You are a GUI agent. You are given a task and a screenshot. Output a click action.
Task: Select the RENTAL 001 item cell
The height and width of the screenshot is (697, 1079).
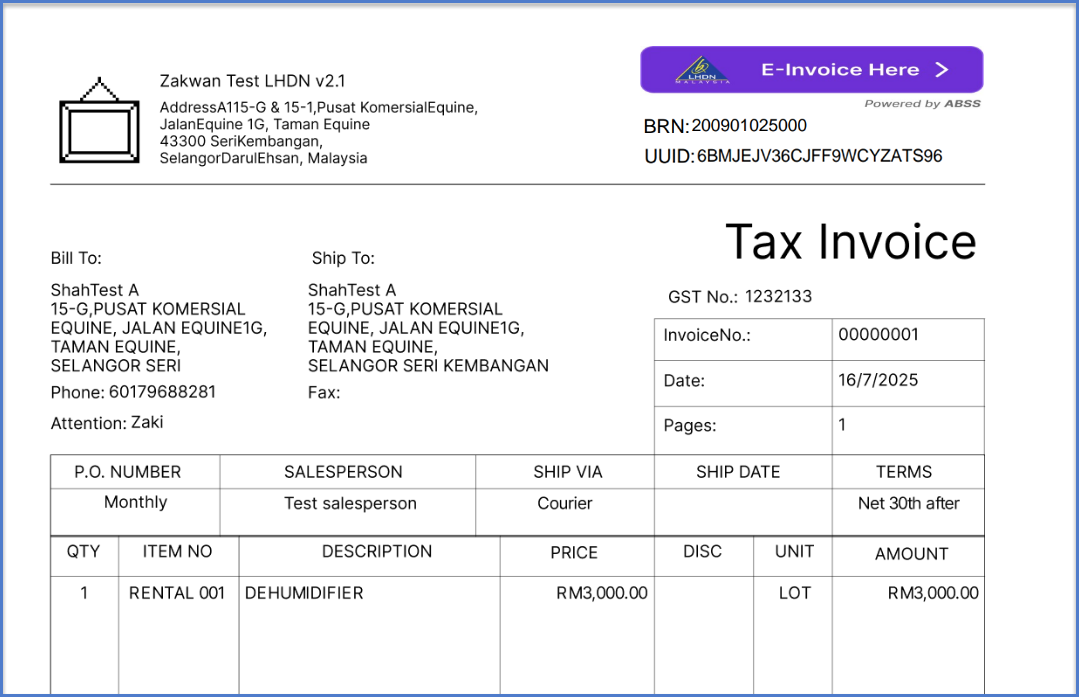click(177, 593)
